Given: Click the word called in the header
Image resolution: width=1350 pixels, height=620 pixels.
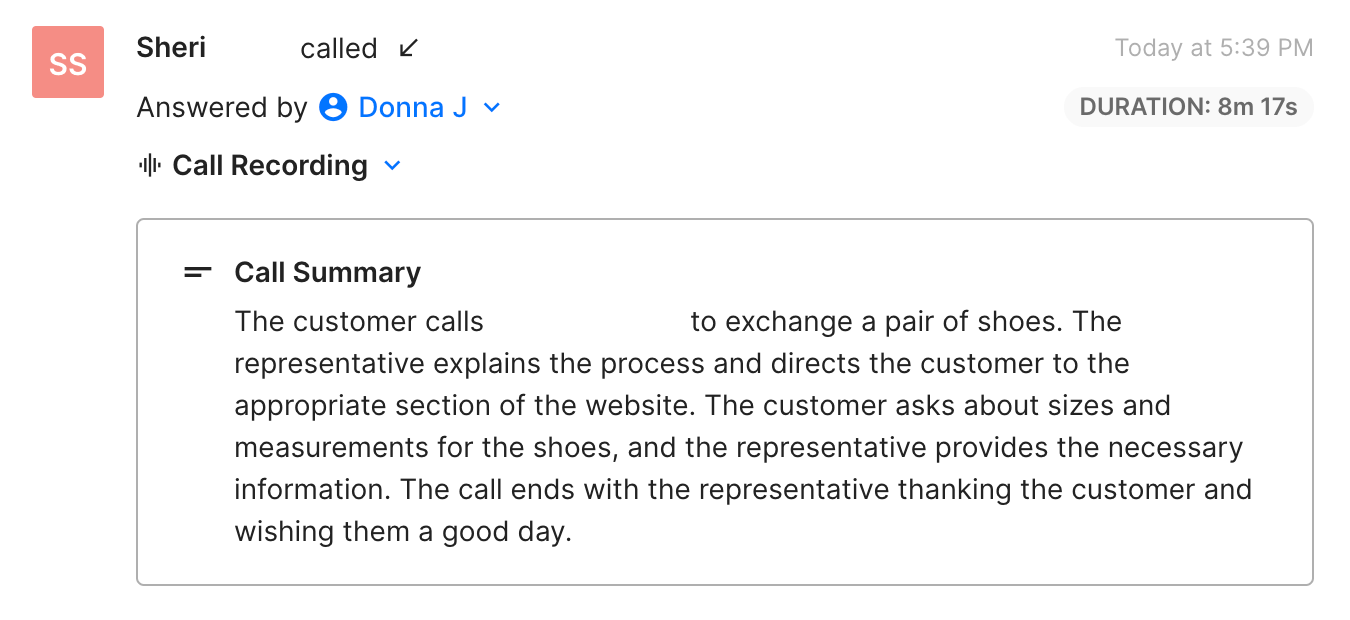Looking at the screenshot, I should click(x=339, y=47).
